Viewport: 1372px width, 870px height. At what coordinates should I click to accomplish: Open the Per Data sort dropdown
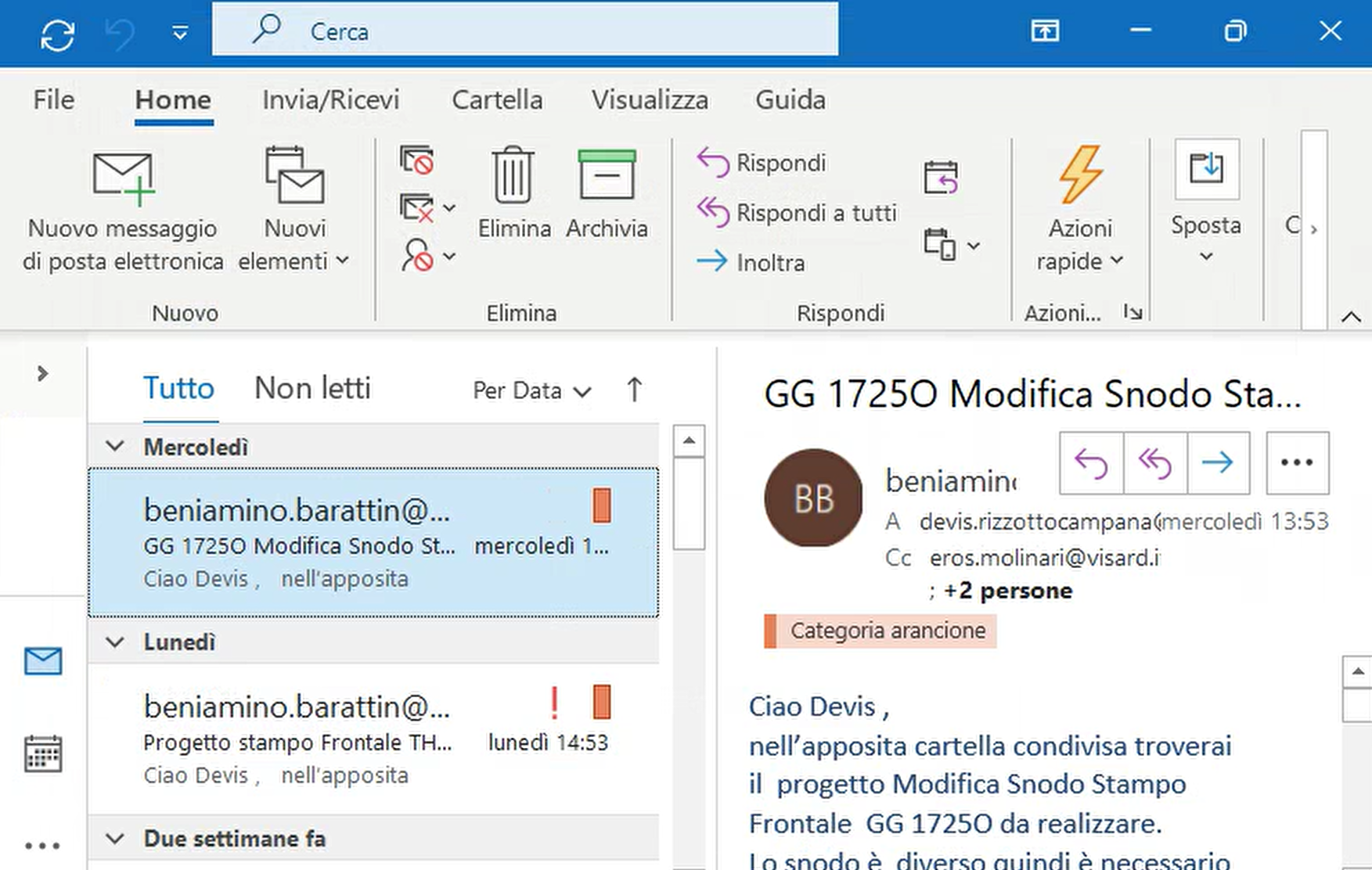click(531, 390)
